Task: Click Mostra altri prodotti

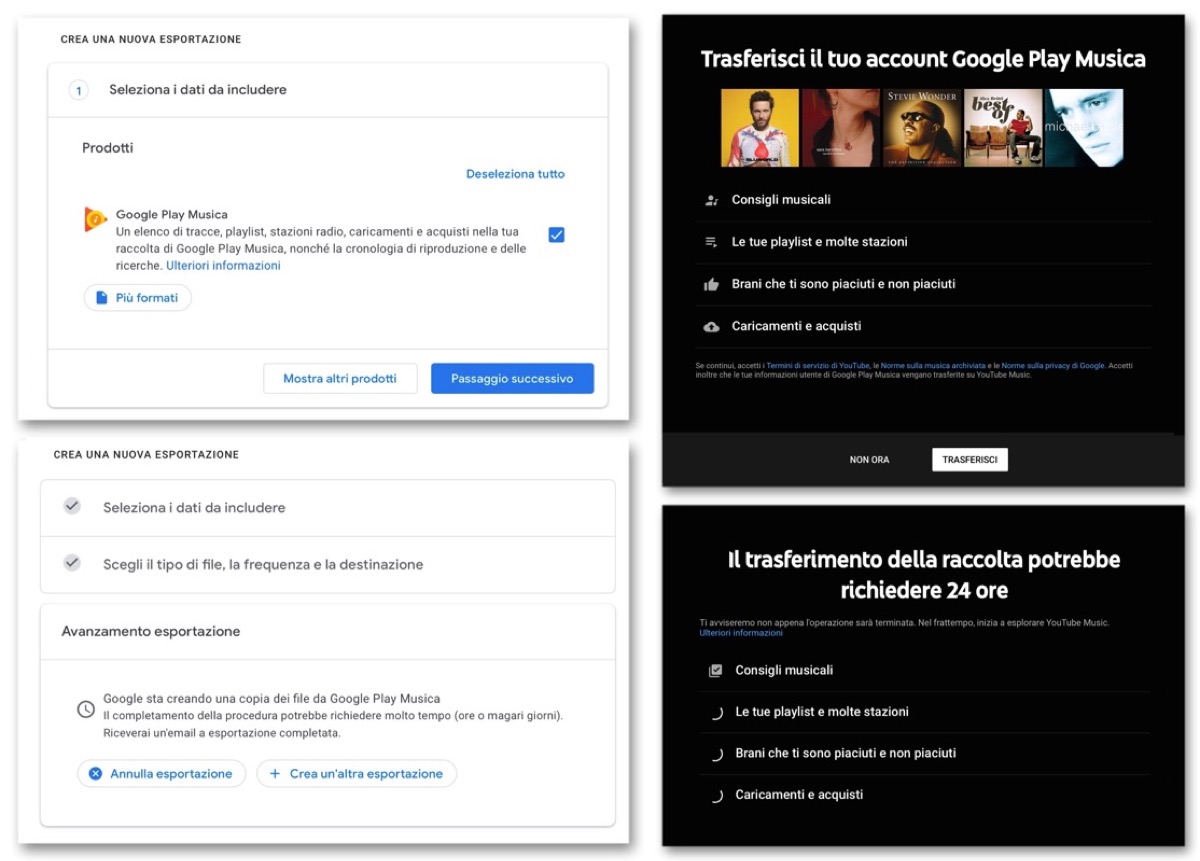Action: click(340, 378)
